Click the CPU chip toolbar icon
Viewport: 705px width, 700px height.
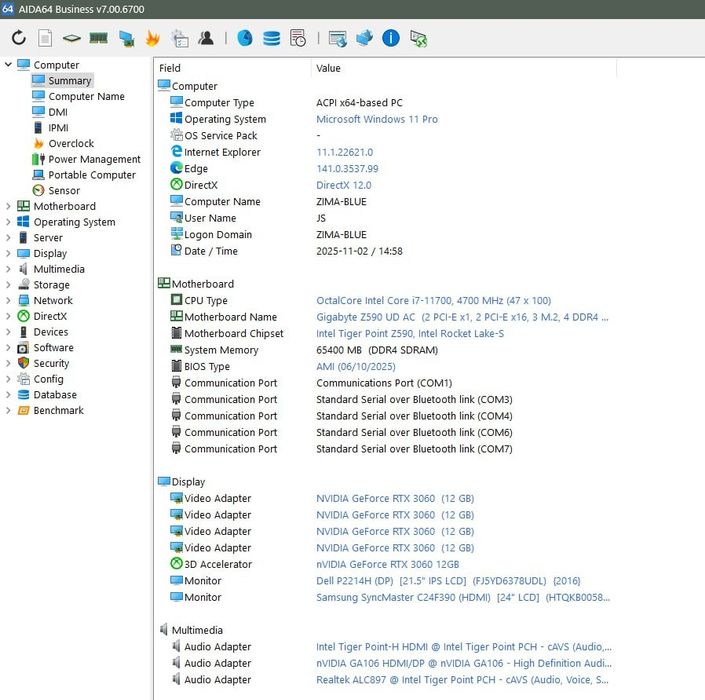[71, 38]
